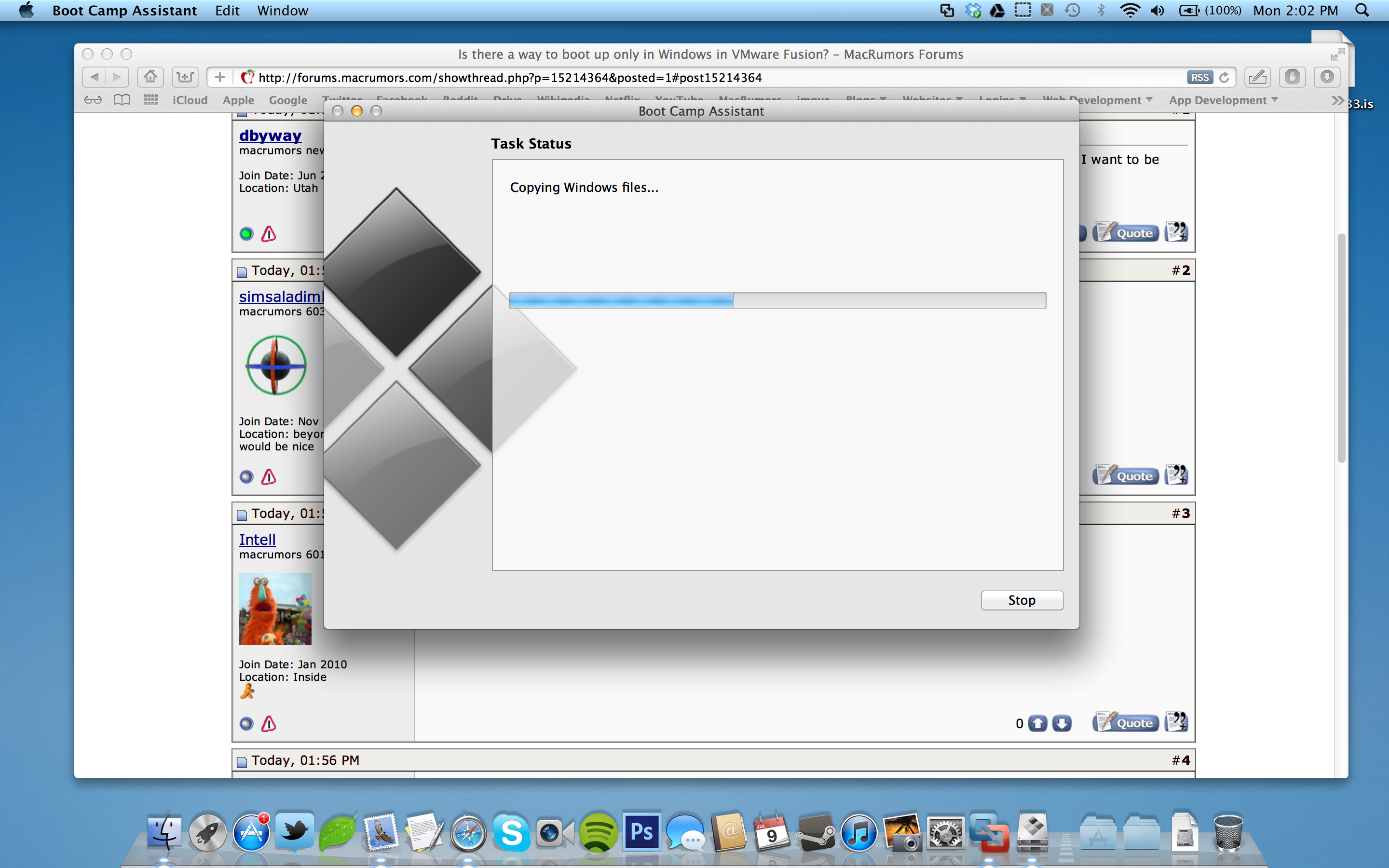Click the battery status indicator
Image resolution: width=1389 pixels, height=868 pixels.
(1210, 10)
